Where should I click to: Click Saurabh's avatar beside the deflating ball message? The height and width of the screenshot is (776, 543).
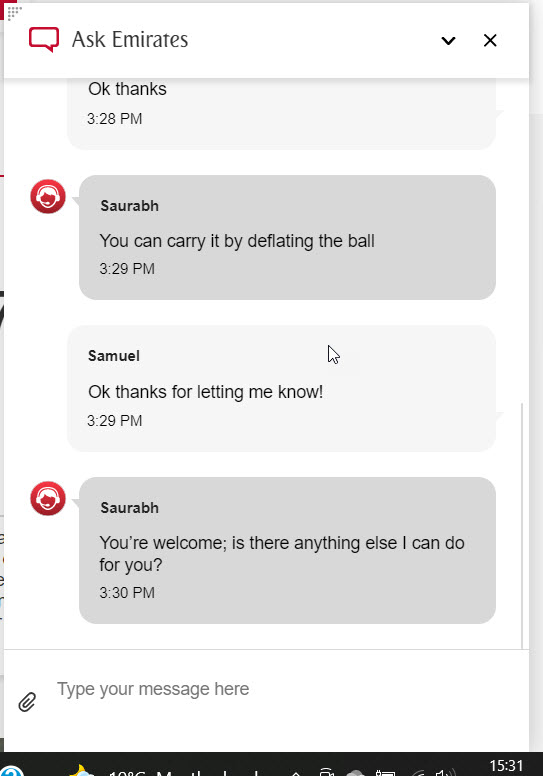48,196
